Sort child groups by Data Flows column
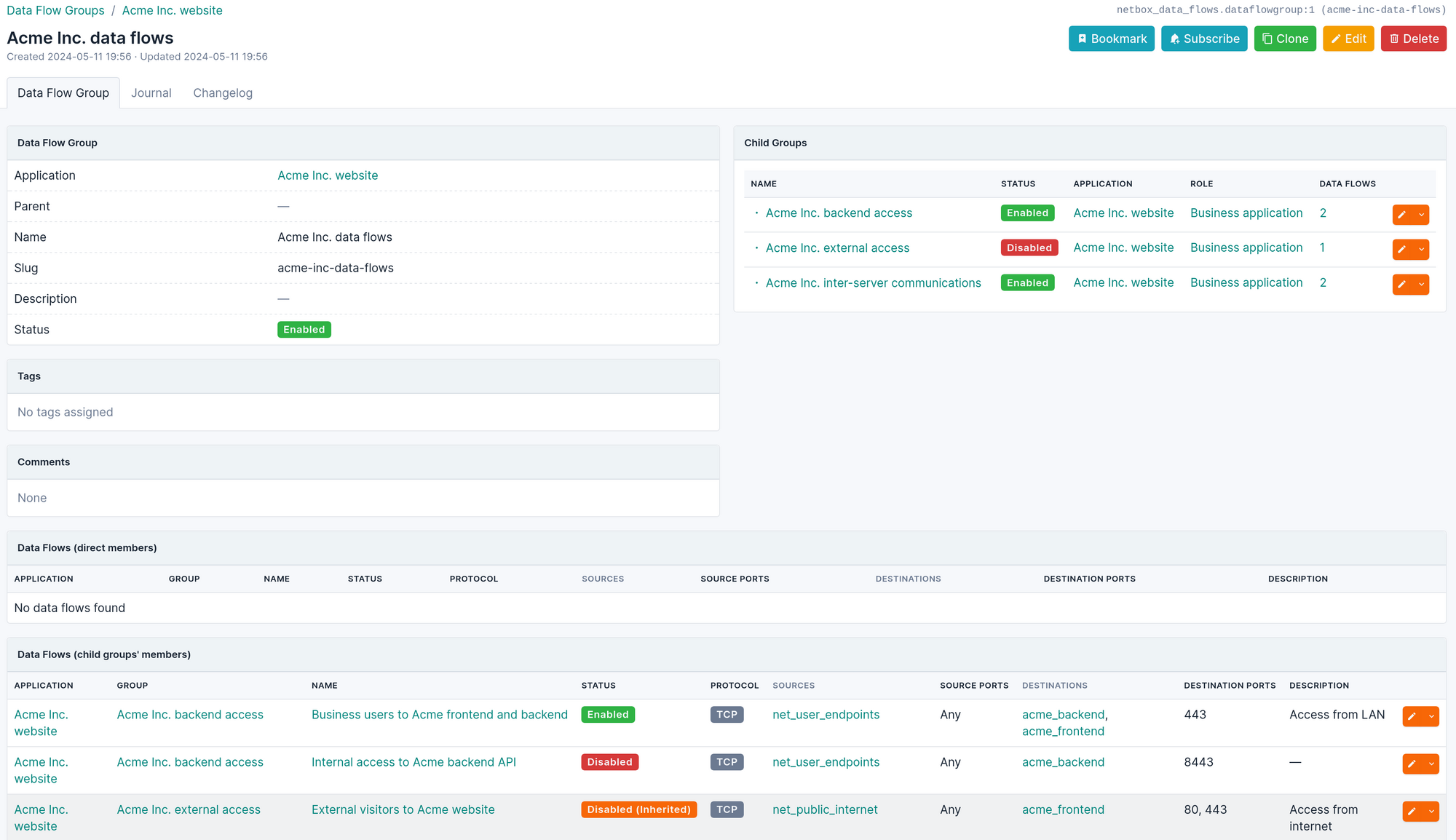Screen dimensions: 1456x840 (x=1348, y=184)
